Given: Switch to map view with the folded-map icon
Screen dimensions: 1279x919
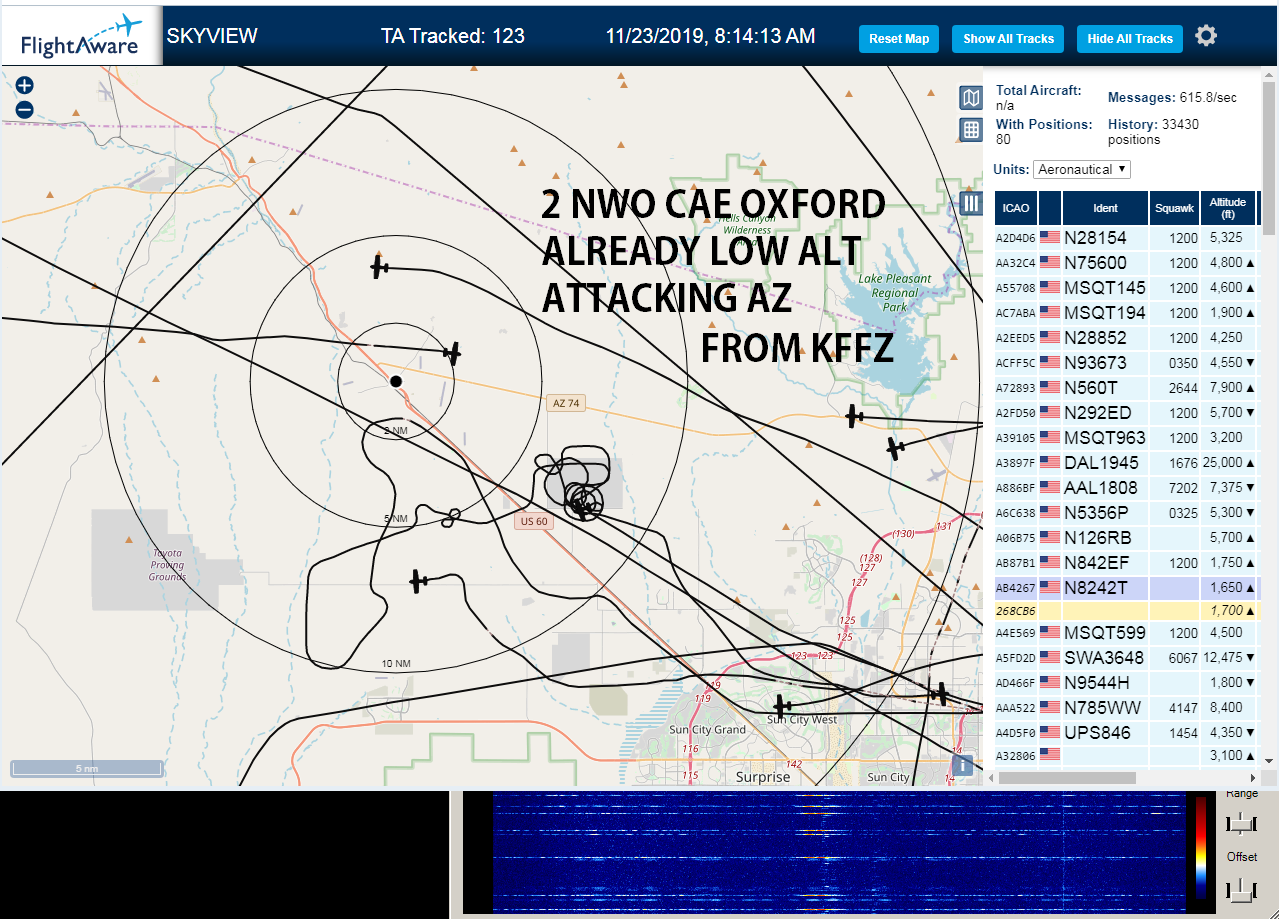Looking at the screenshot, I should coord(970,97).
